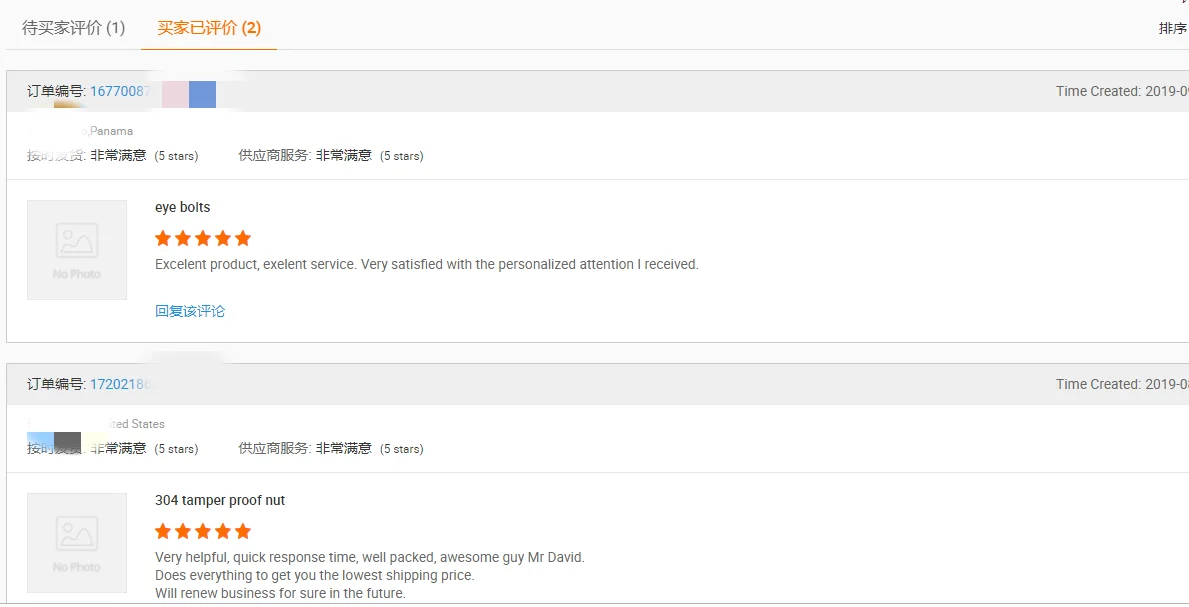Open order number link starting with 1720218
This screenshot has width=1189, height=607.
[120, 384]
